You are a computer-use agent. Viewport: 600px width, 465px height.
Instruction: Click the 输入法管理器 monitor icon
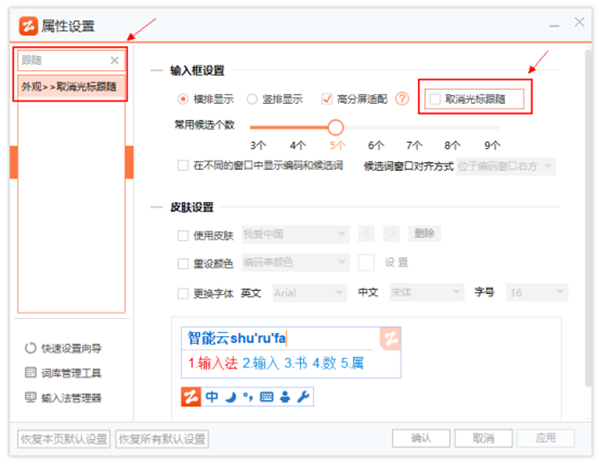tap(31, 397)
